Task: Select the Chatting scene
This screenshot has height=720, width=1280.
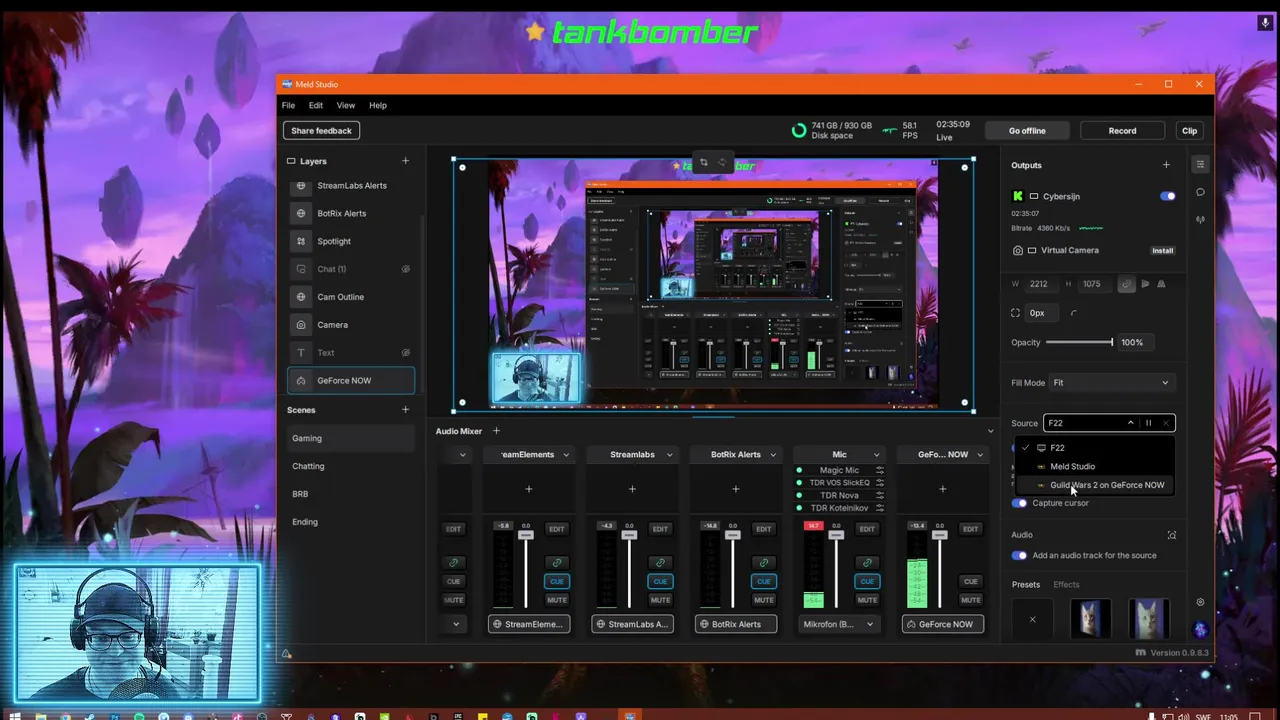Action: coord(350,466)
